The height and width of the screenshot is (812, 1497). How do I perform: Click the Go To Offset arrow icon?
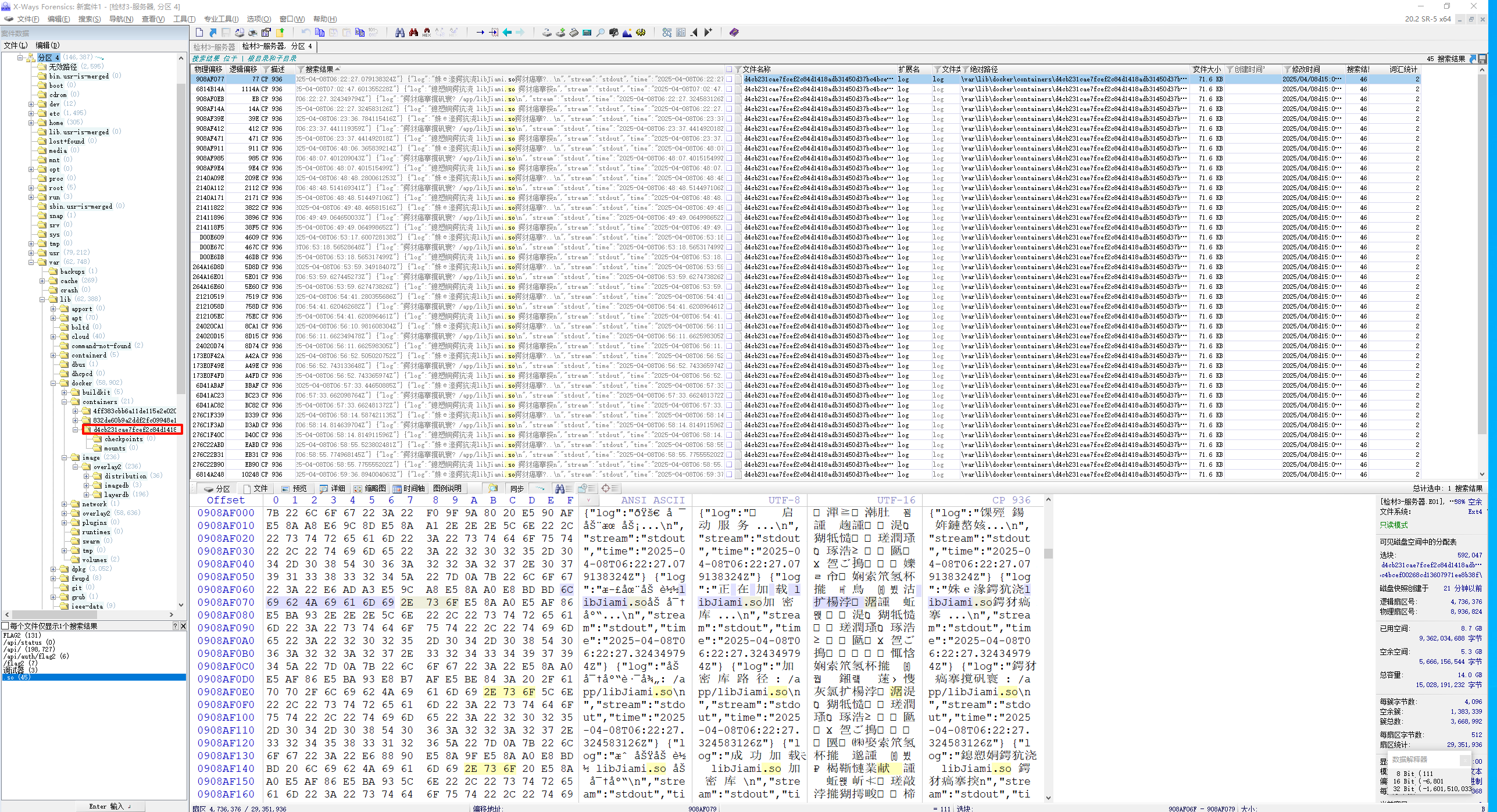(x=480, y=33)
